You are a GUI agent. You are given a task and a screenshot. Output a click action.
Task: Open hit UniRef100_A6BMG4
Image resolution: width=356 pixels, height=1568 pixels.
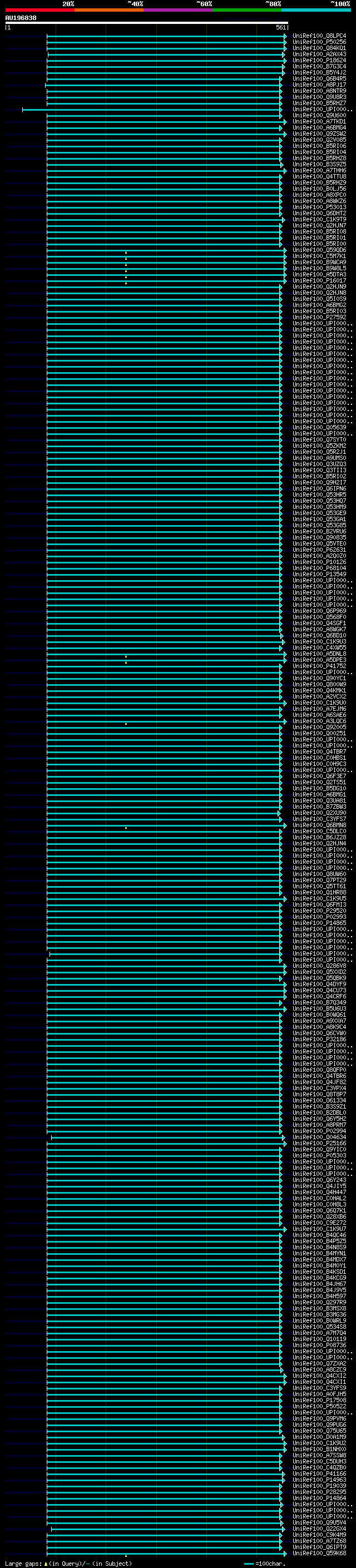point(319,127)
